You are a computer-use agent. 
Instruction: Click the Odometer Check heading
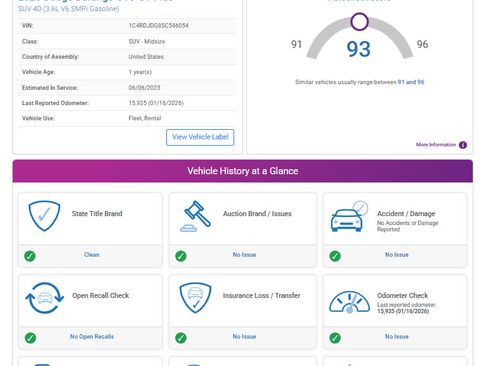point(403,296)
